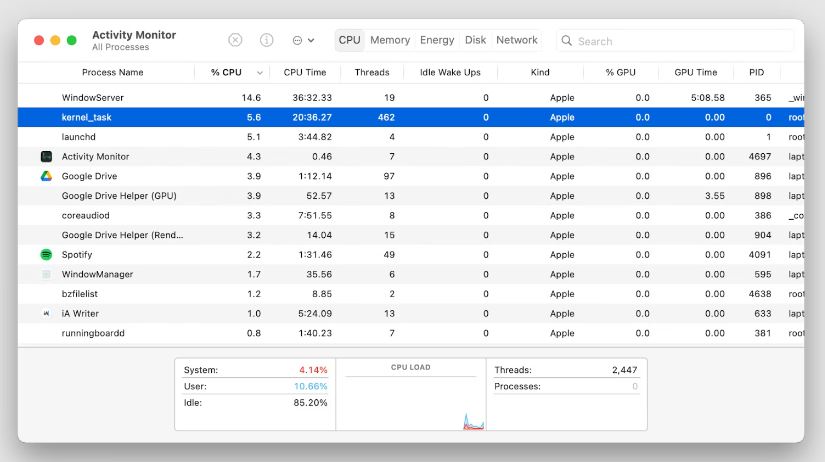Screen dimensions: 825x462
Task: Sort by GPU Time column header
Action: coord(696,72)
